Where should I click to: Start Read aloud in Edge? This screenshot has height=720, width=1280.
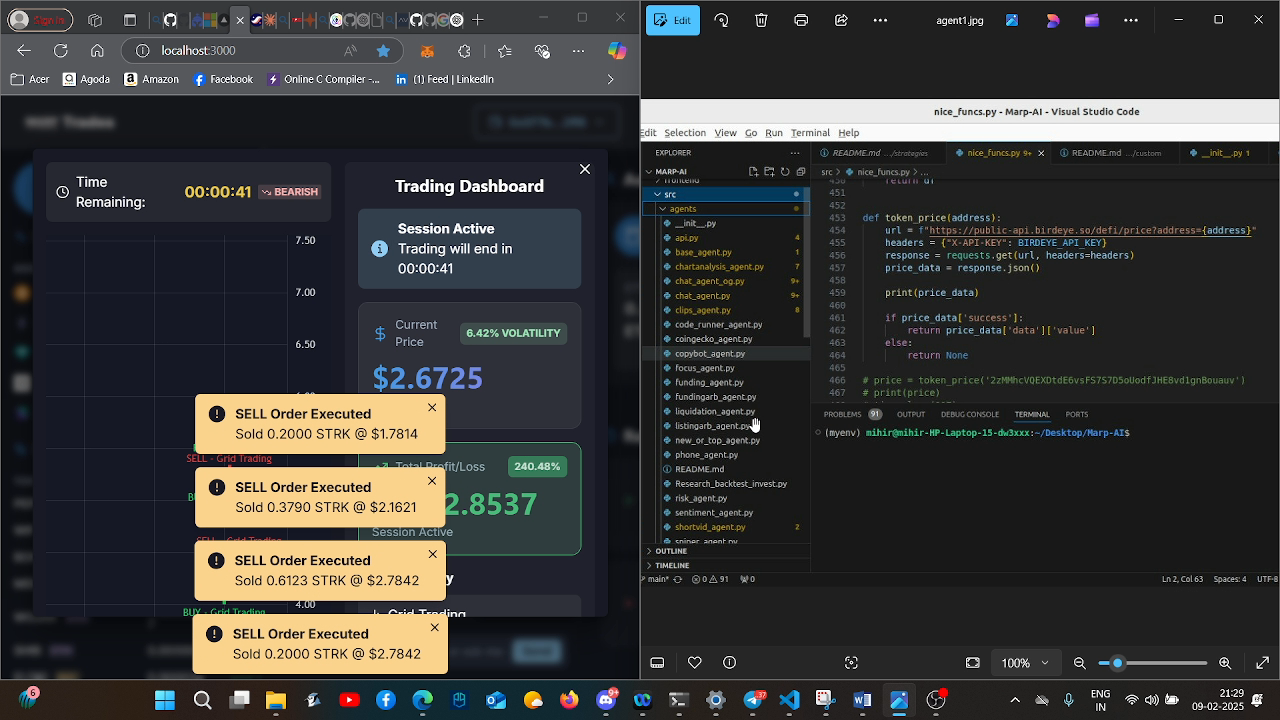point(350,51)
